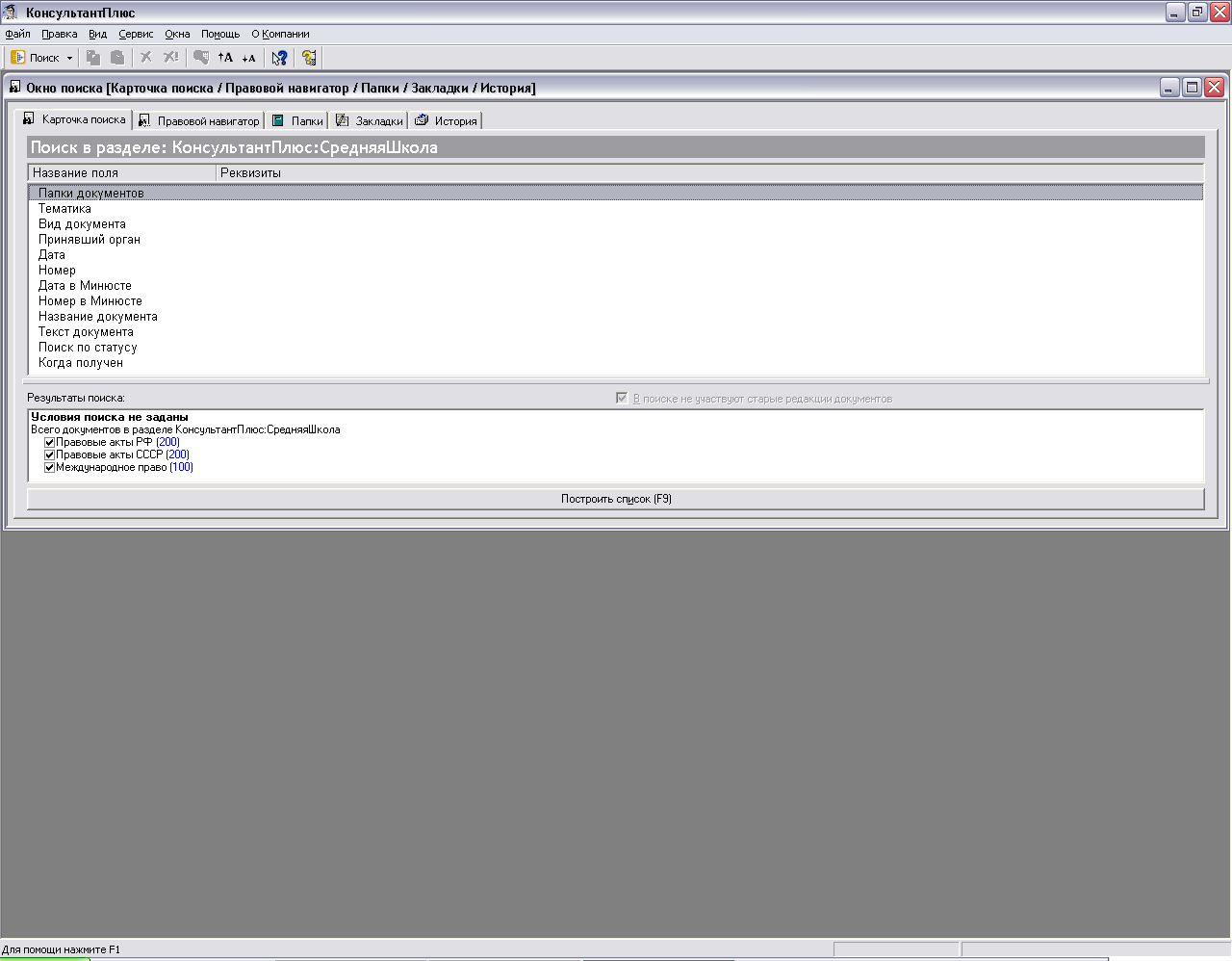Select the Тематика field row
Image resolution: width=1232 pixels, height=961 pixels.
(616, 208)
